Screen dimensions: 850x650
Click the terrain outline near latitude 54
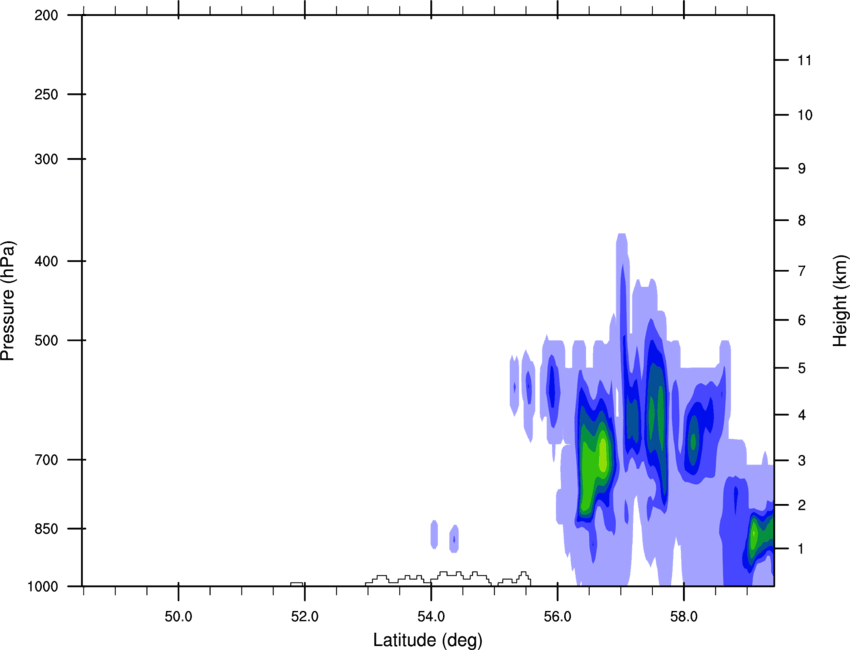coord(448,578)
